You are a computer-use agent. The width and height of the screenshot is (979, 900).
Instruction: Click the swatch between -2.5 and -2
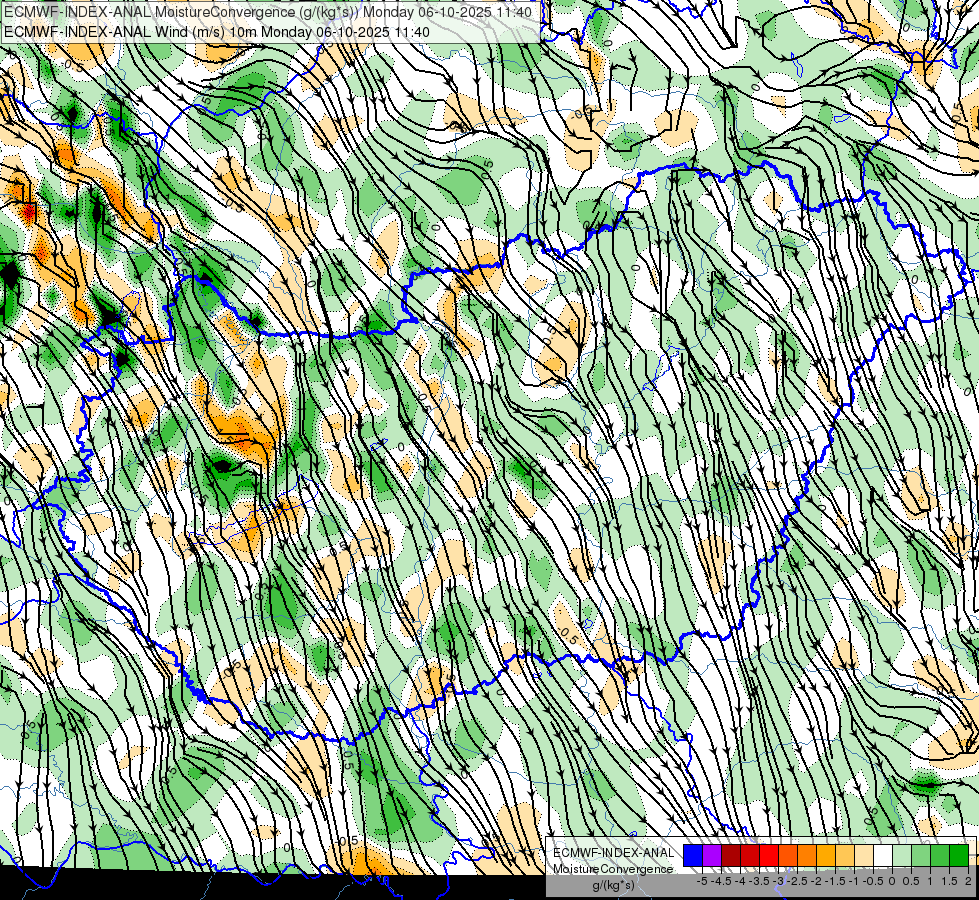807,856
